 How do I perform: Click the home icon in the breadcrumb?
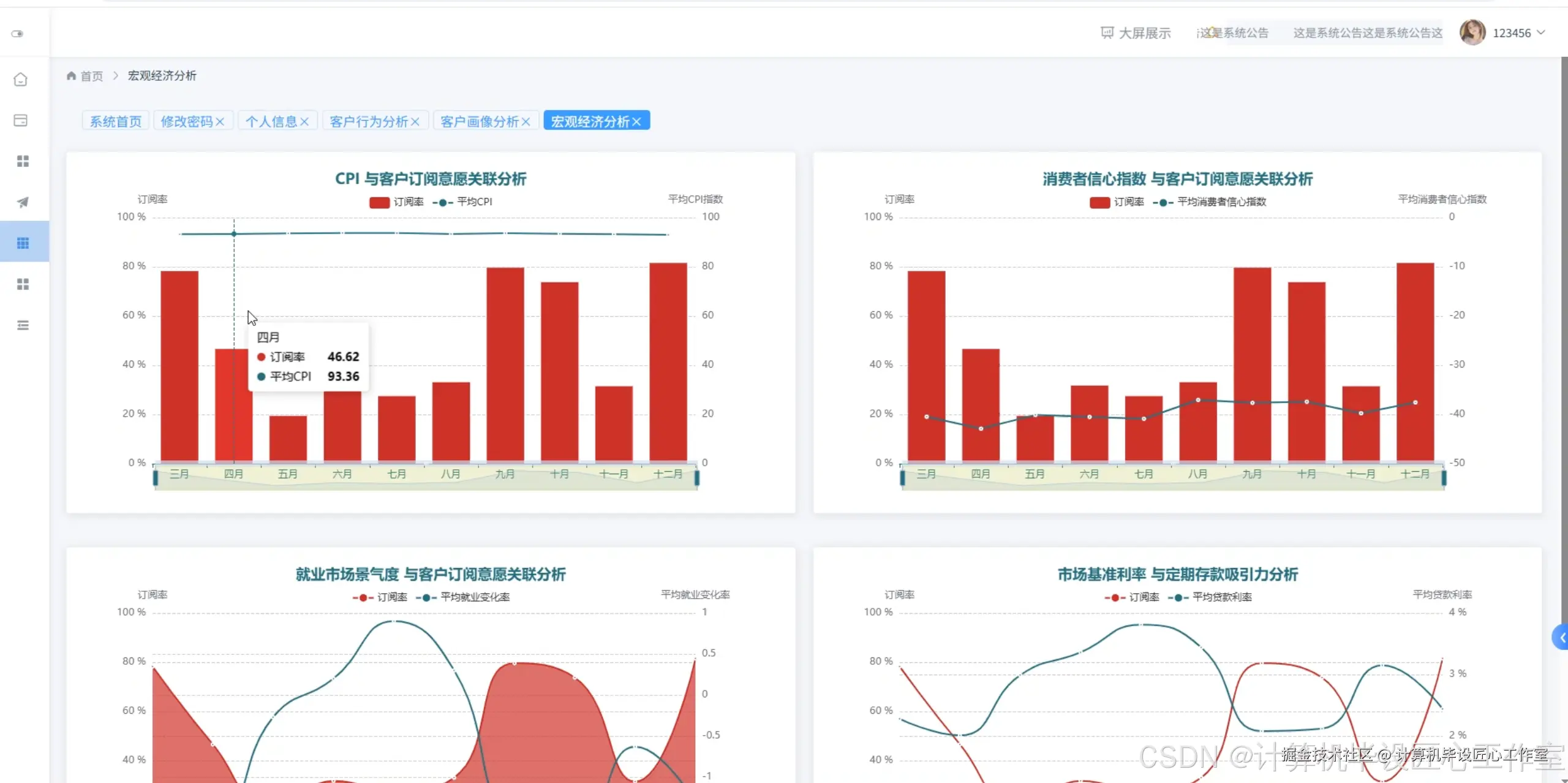71,76
